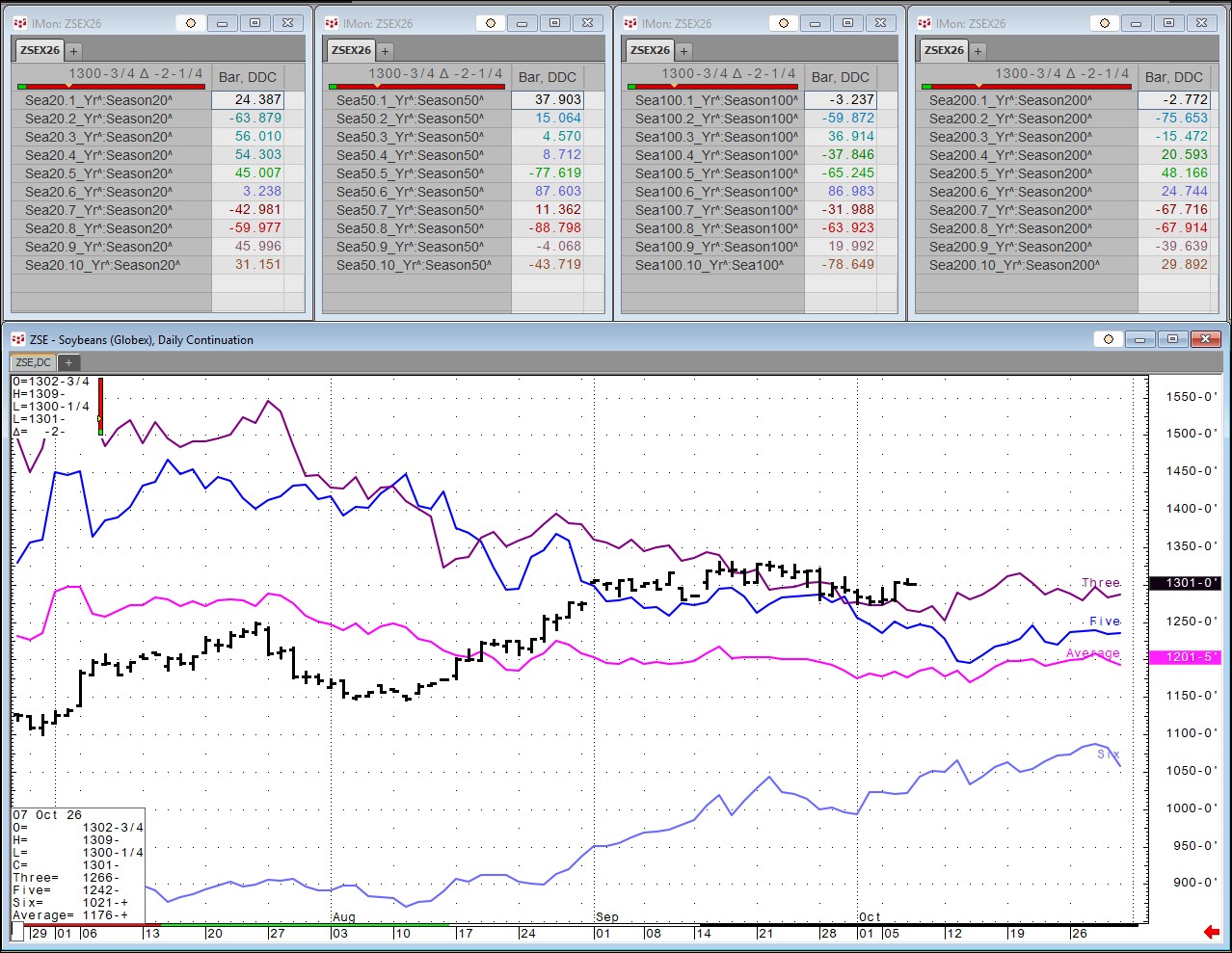Add a new tab next to ZSEX26 in fourth IMon window

pos(978,51)
